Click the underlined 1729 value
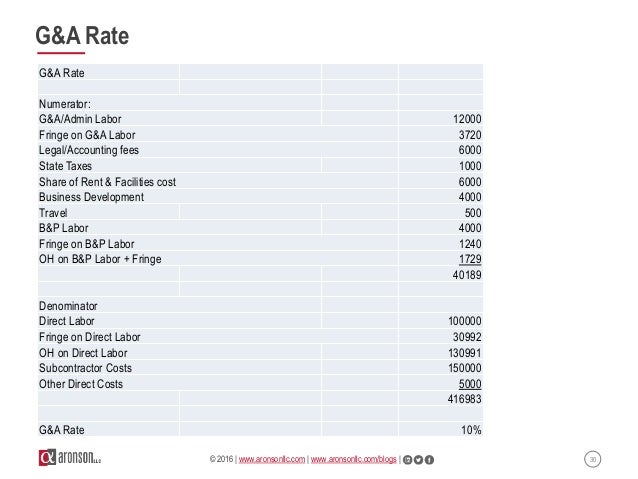This screenshot has height=479, width=638. point(470,259)
